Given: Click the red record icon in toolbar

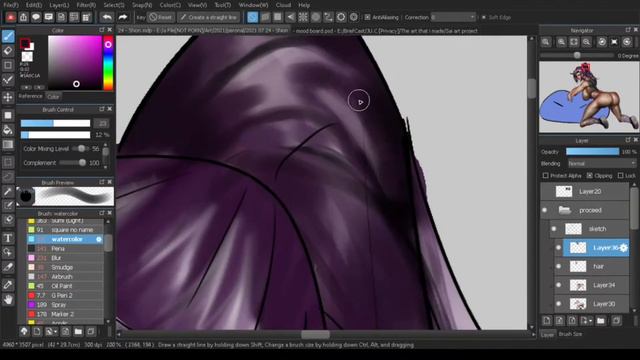Looking at the screenshot, I should point(11,17).
